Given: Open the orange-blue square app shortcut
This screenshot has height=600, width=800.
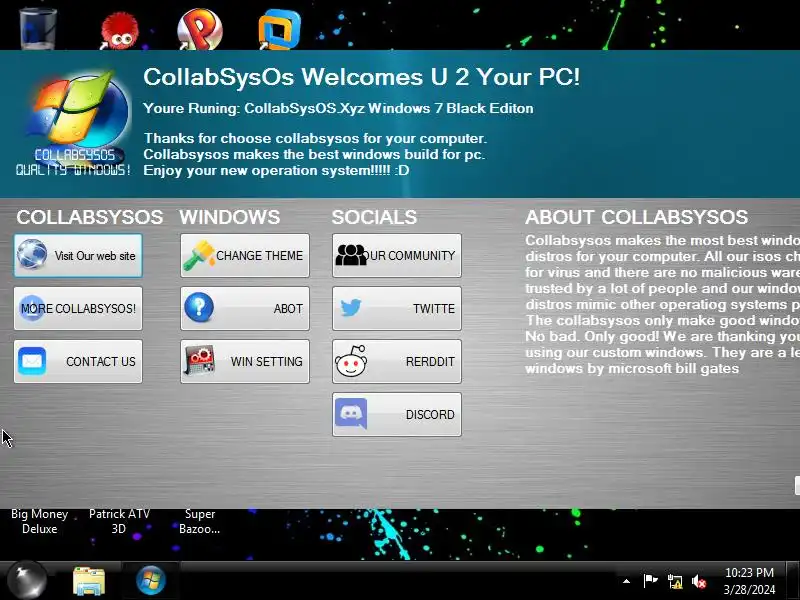Looking at the screenshot, I should (279, 30).
